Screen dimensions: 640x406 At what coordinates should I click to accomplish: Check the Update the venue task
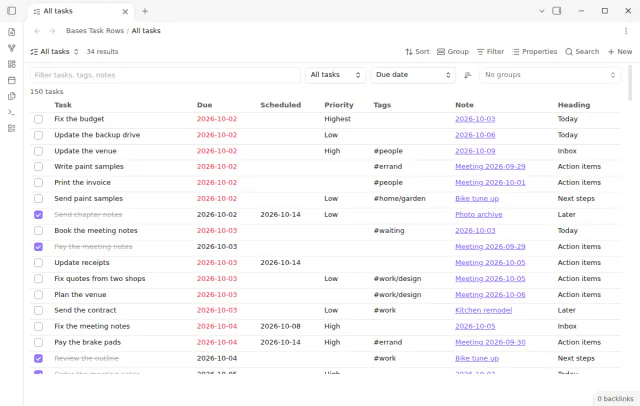pyautogui.click(x=38, y=151)
